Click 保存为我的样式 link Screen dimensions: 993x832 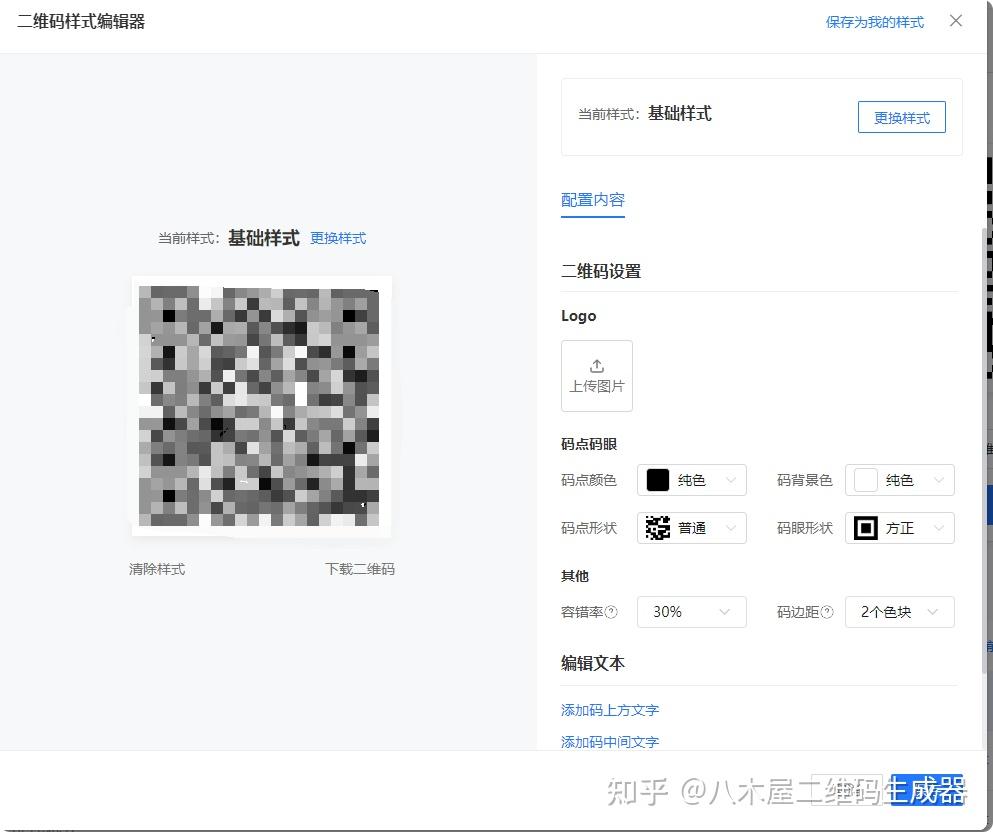pyautogui.click(x=875, y=22)
